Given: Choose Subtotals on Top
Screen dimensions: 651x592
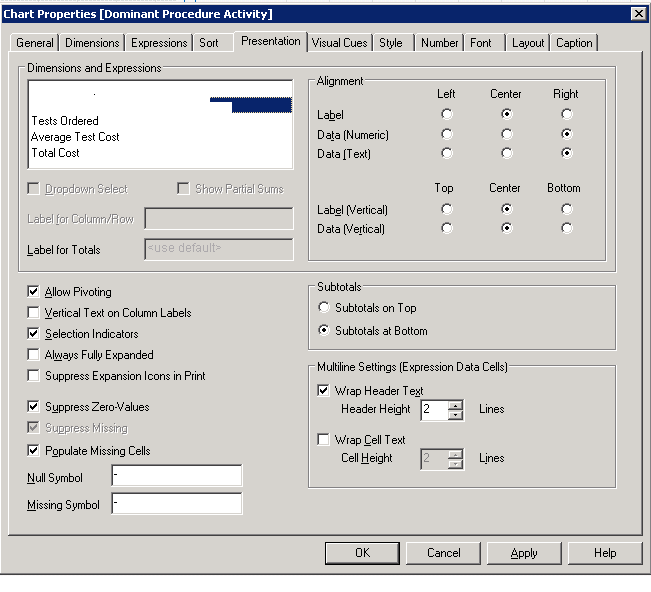Looking at the screenshot, I should (x=324, y=308).
